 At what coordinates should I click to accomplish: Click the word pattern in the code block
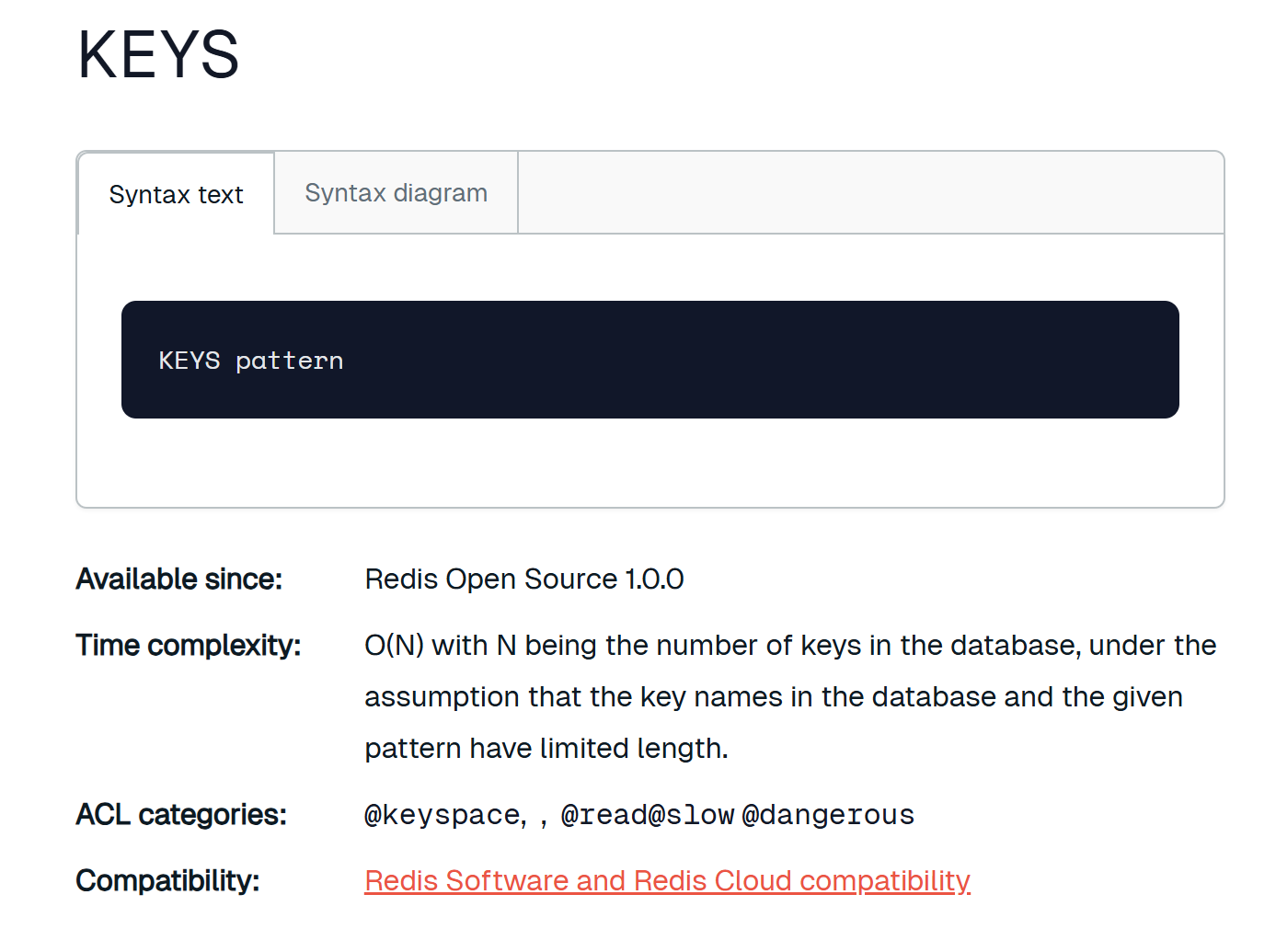click(x=289, y=361)
